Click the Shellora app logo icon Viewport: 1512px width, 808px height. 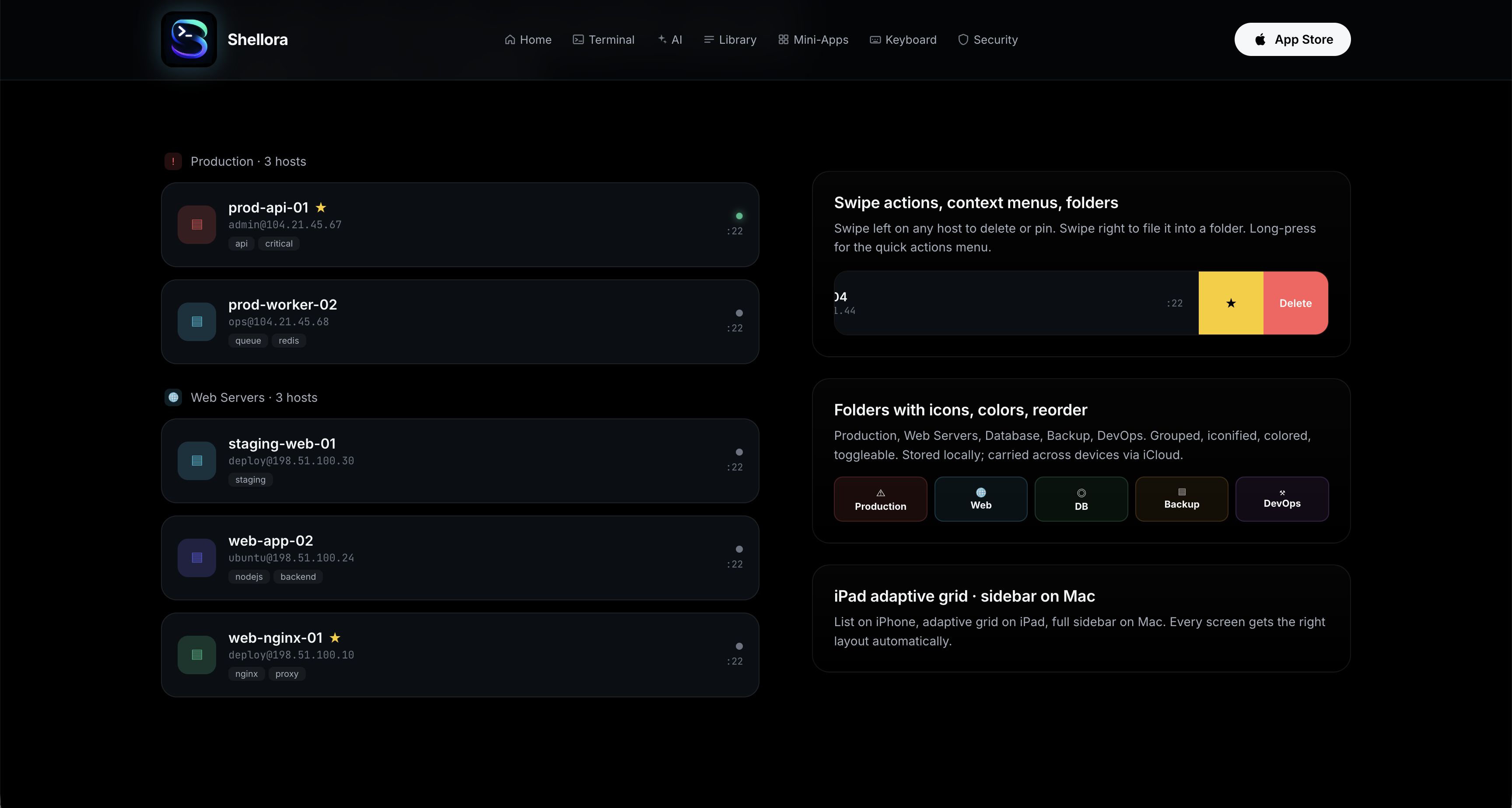coord(189,39)
